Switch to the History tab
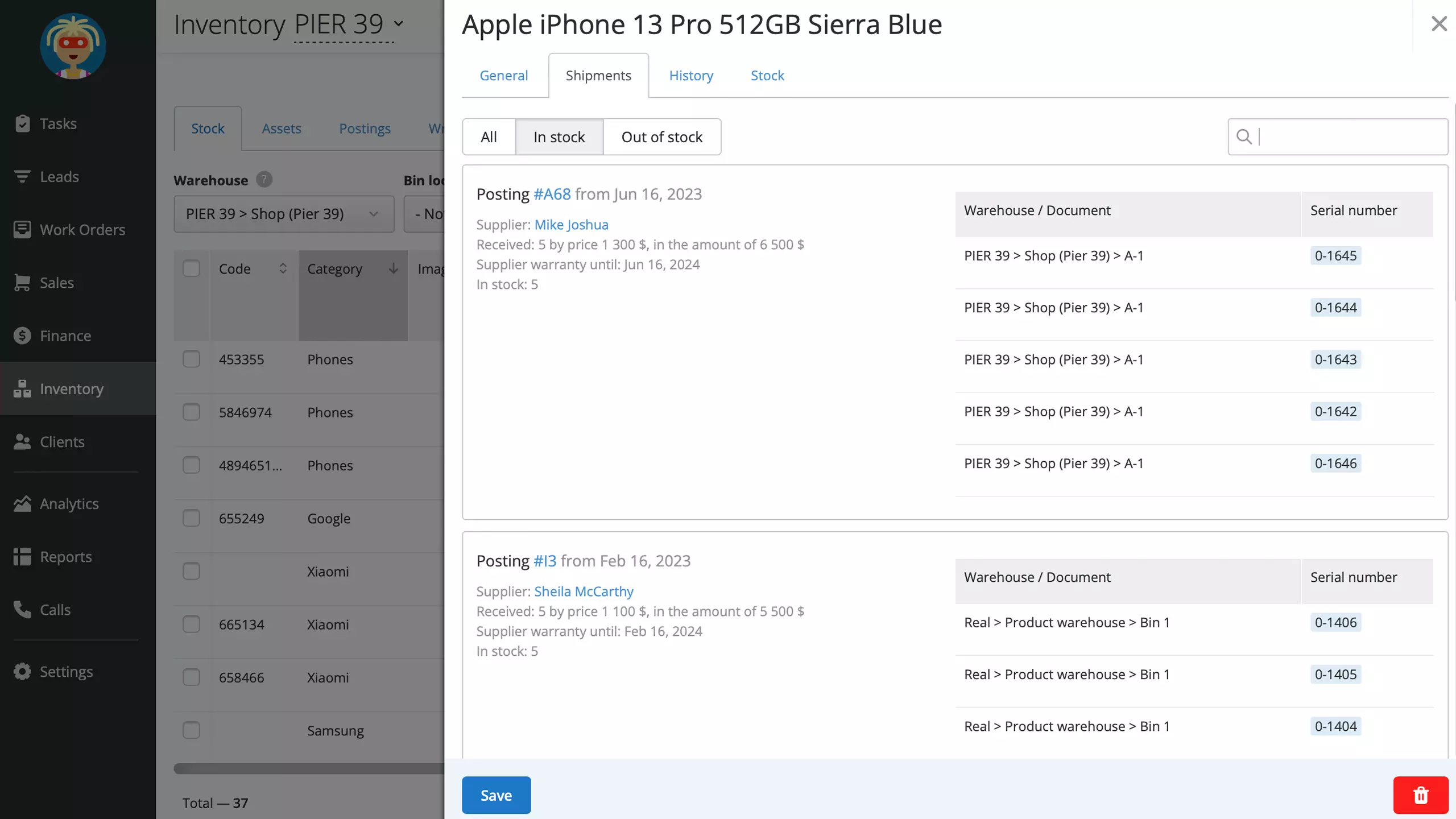The image size is (1456, 819). [691, 75]
